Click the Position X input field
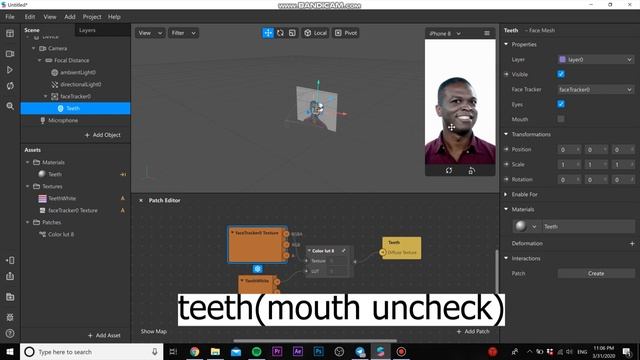Viewport: 640px width, 360px height. 569,149
